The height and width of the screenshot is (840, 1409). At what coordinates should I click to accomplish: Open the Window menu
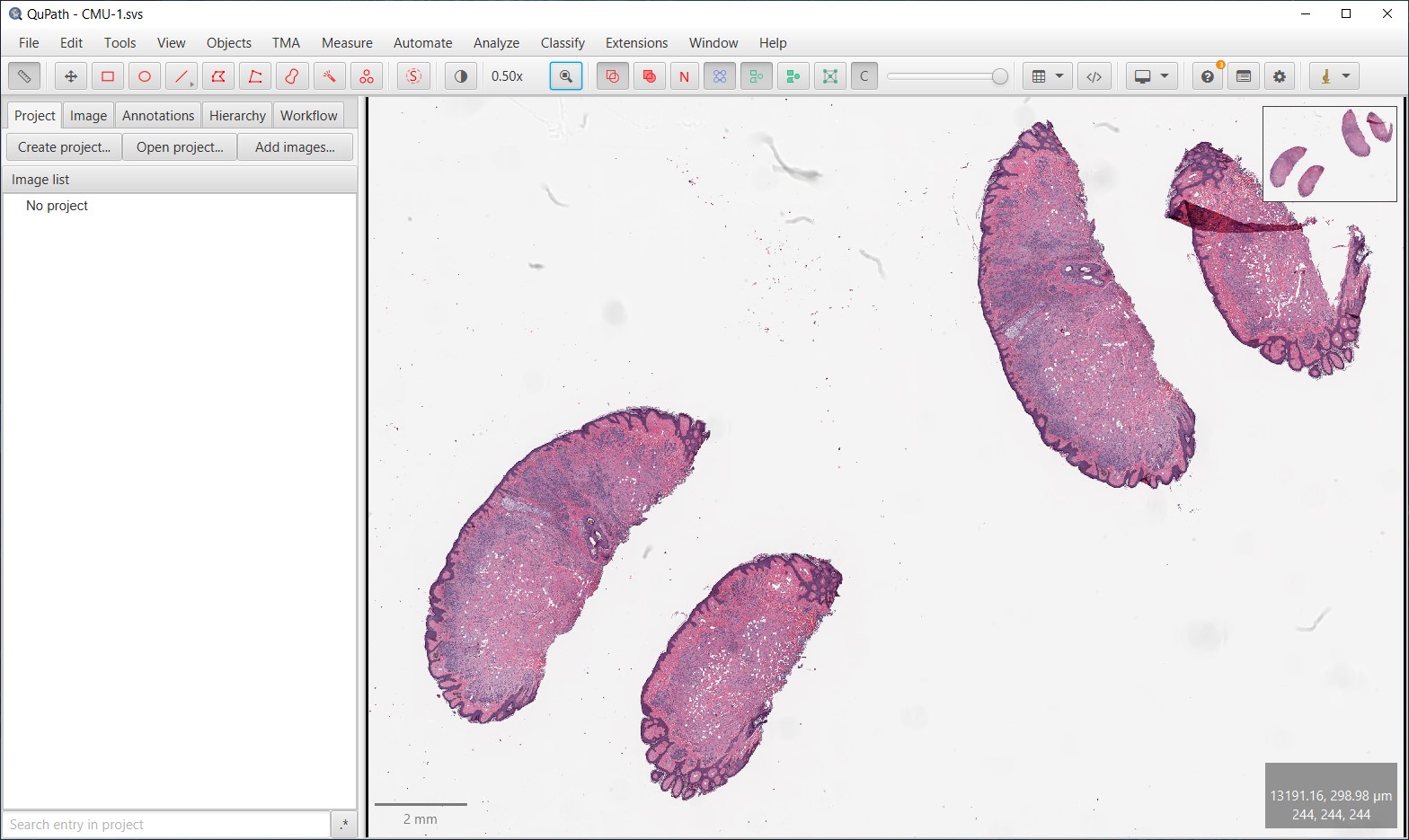point(713,42)
